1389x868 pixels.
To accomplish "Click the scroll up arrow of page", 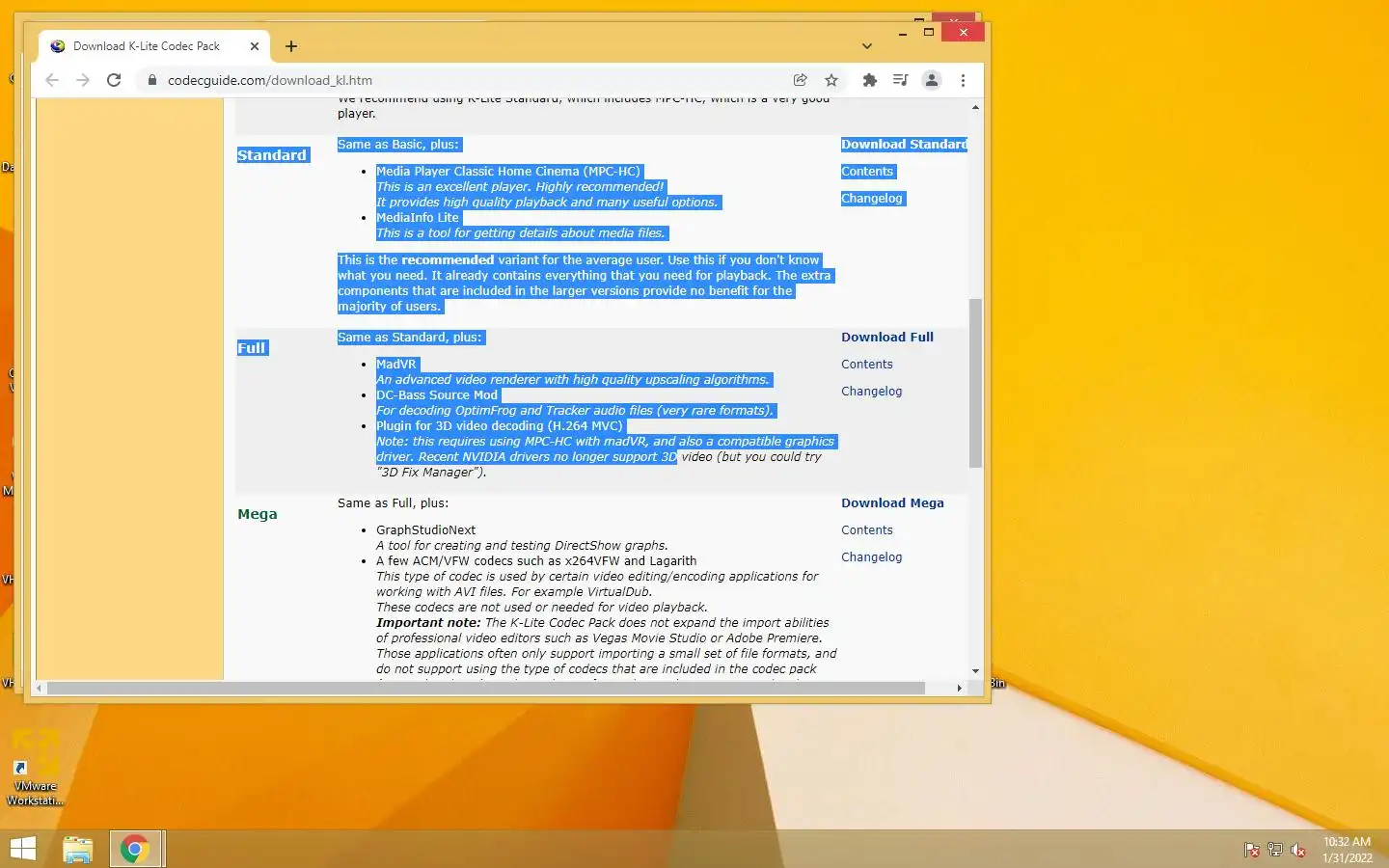I will [975, 107].
